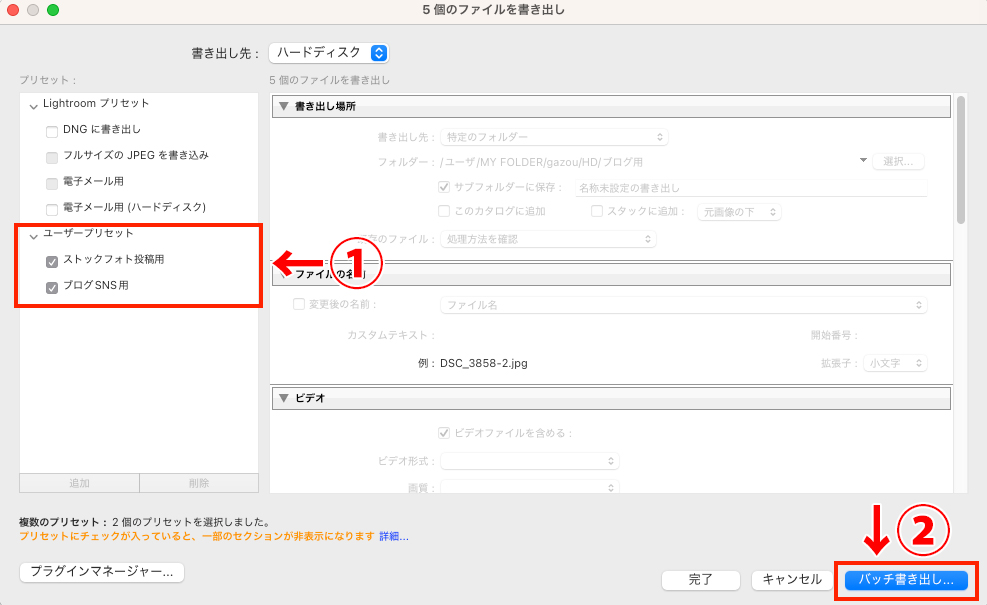Uncheck the ブログSNS用 preset
987x605 pixels.
pos(52,288)
